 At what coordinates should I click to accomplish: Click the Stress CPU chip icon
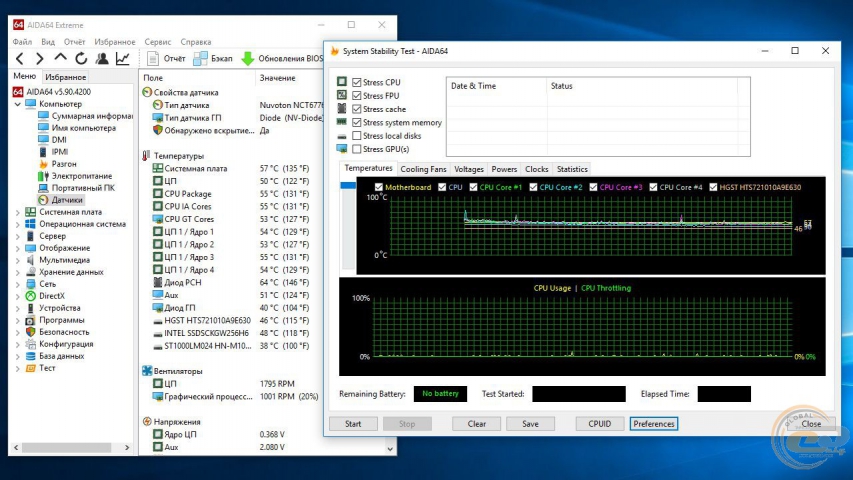point(342,82)
